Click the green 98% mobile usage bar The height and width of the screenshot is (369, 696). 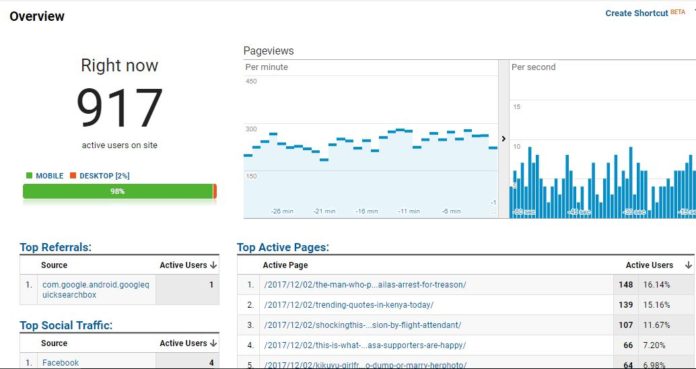pyautogui.click(x=118, y=191)
